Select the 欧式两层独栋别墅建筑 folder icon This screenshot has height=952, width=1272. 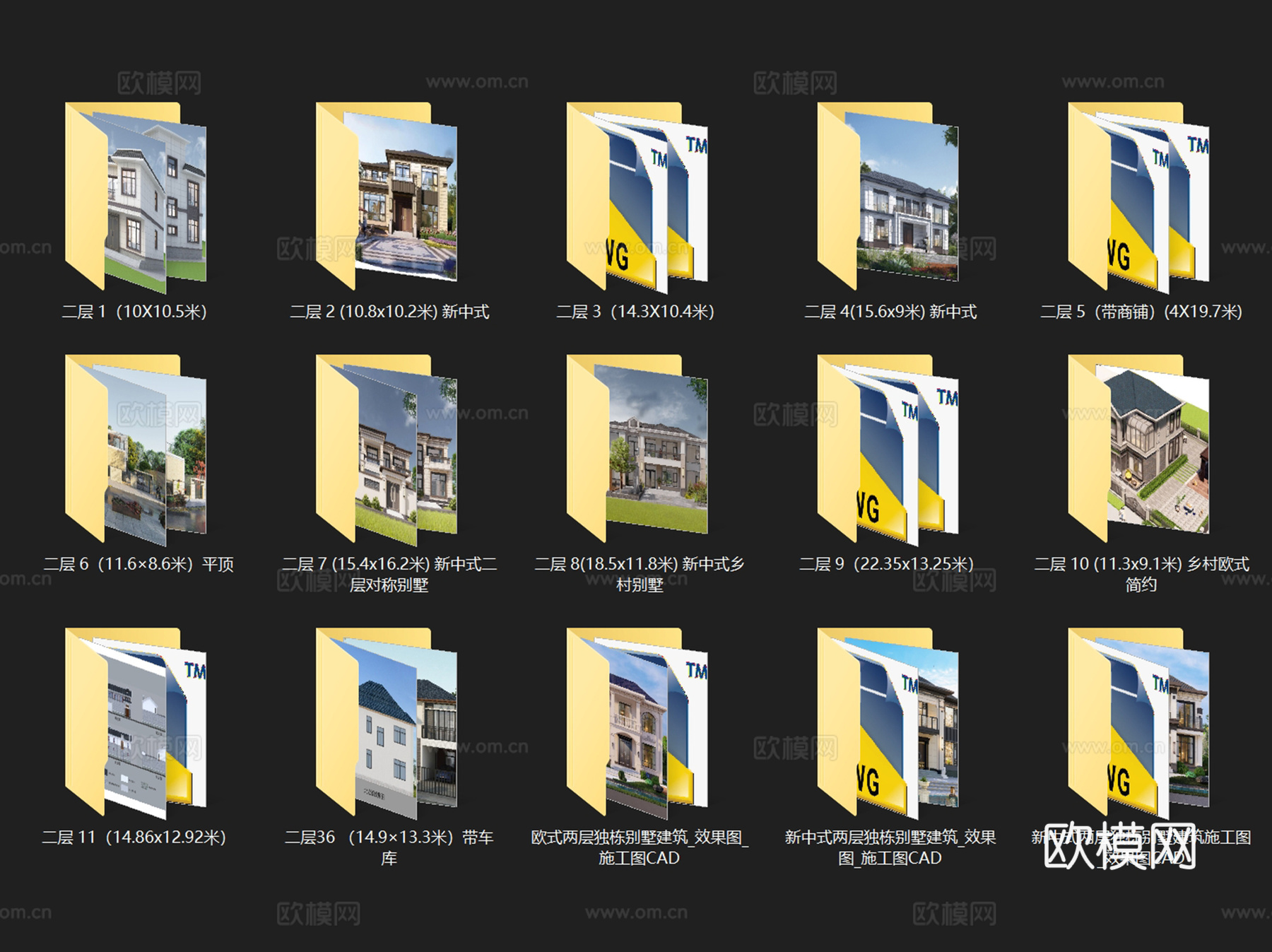point(637,722)
